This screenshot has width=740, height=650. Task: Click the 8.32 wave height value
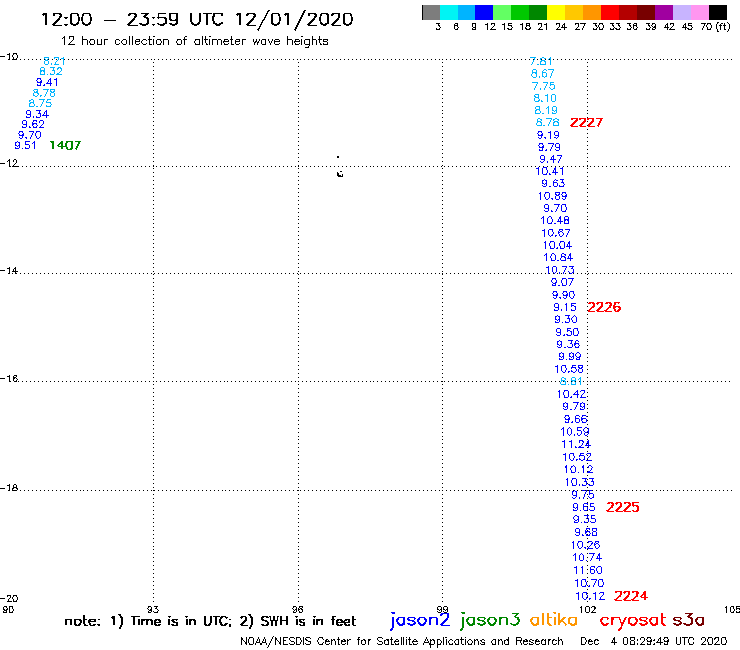coord(50,72)
